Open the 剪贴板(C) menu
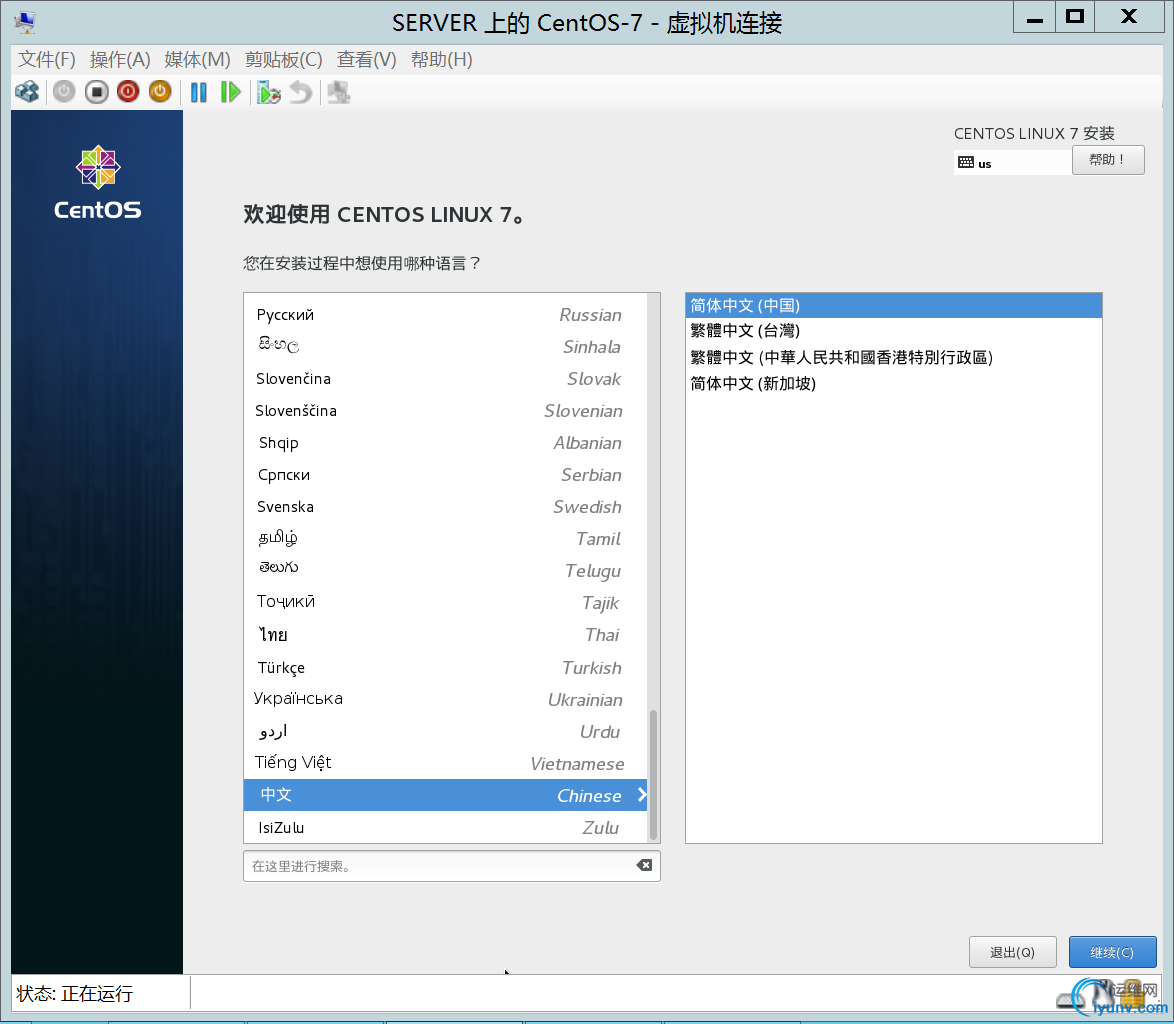1174x1024 pixels. [x=283, y=59]
